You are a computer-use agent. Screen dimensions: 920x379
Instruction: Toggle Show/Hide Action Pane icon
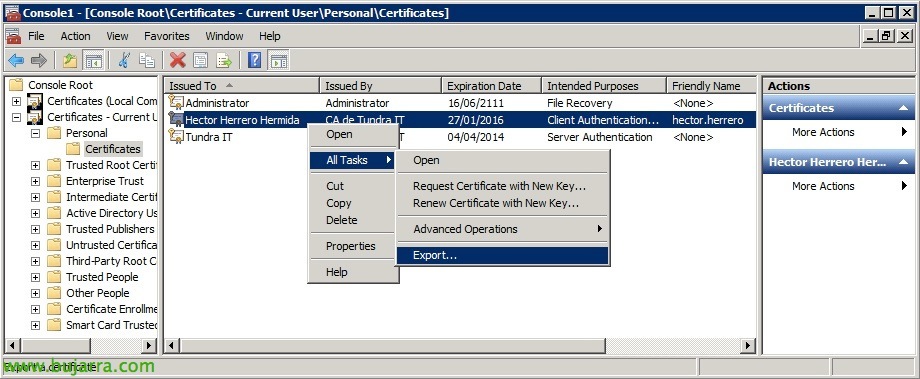point(278,60)
